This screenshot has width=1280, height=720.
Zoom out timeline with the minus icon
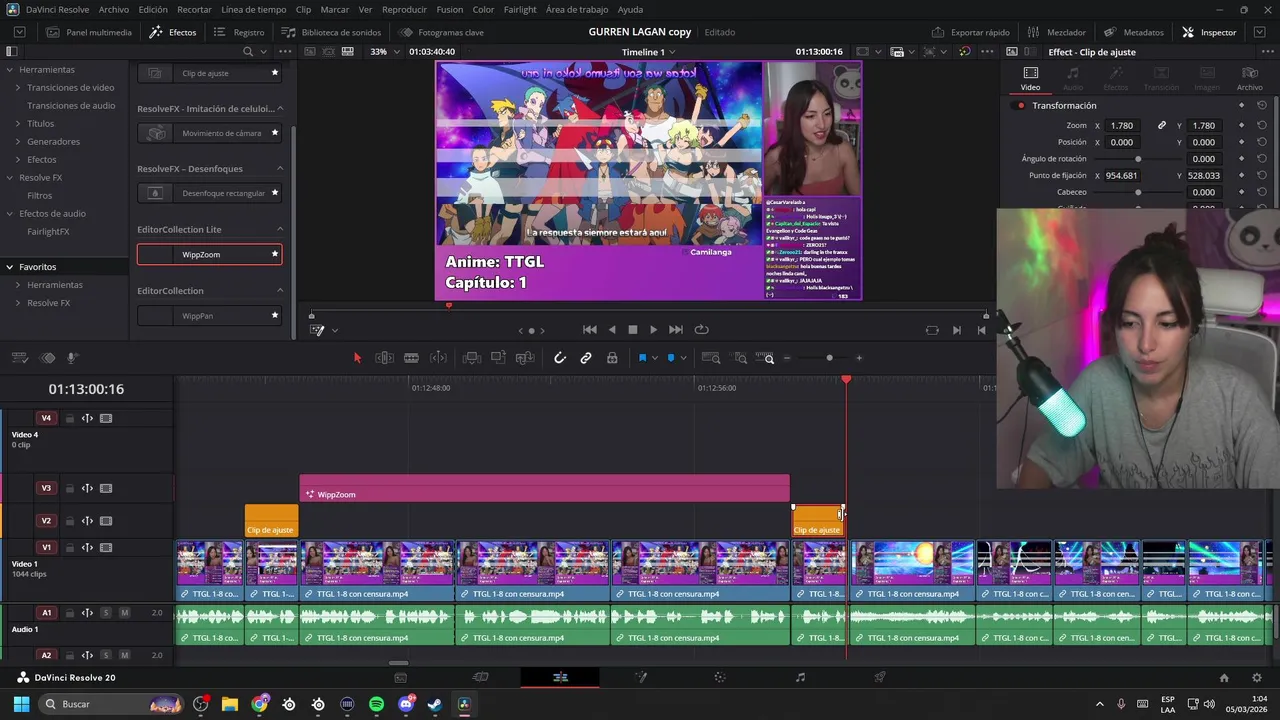(787, 358)
